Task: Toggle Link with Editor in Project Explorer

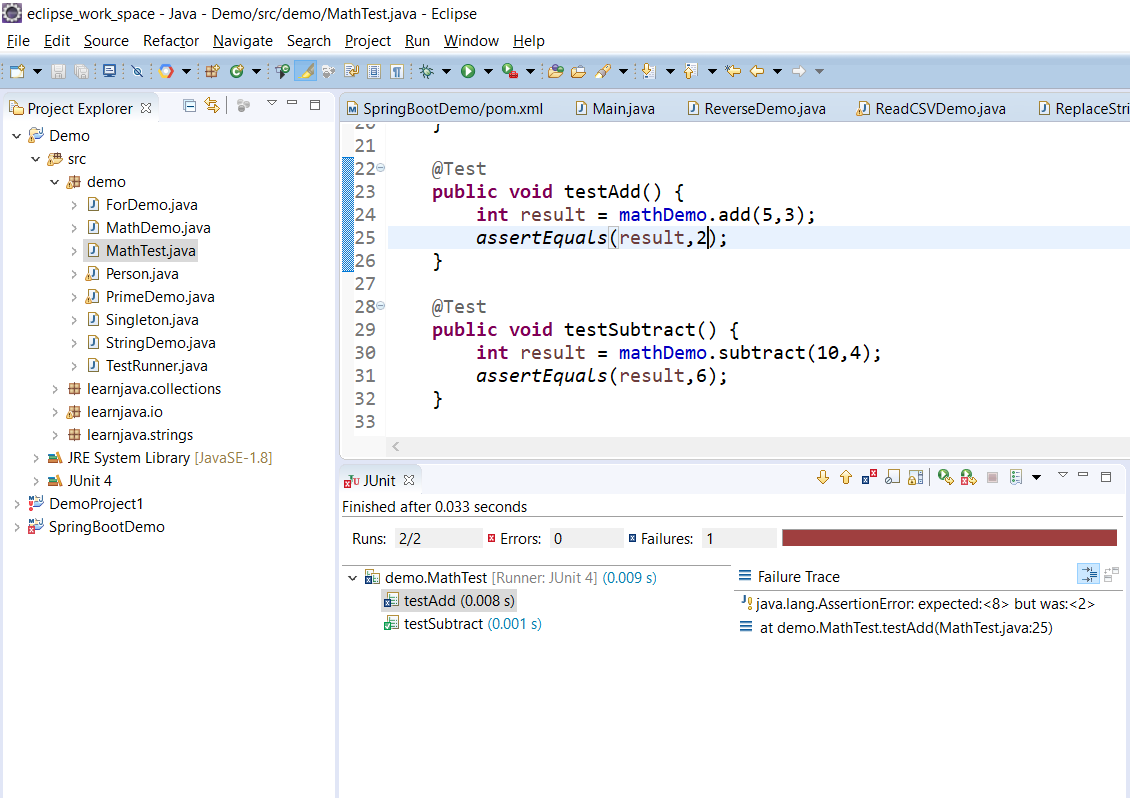Action: (212, 106)
